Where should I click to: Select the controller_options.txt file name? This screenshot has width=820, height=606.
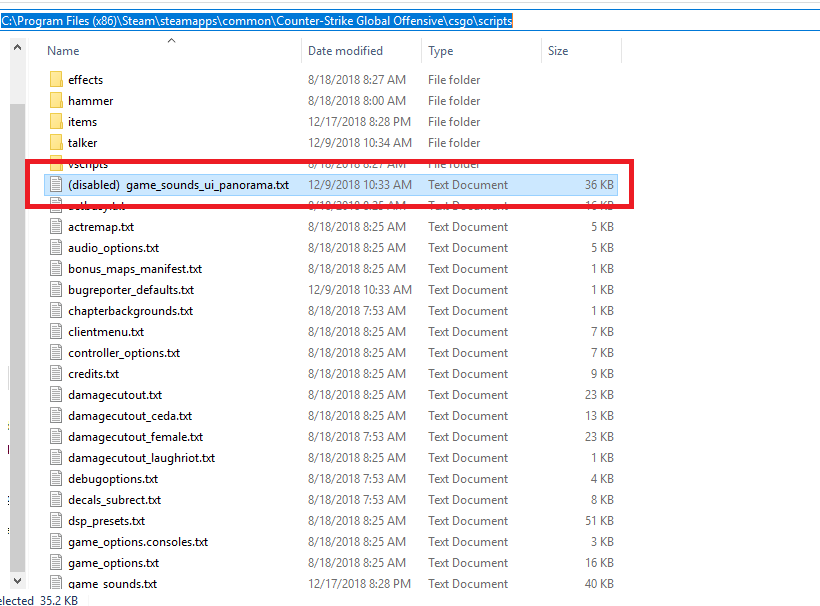124,353
